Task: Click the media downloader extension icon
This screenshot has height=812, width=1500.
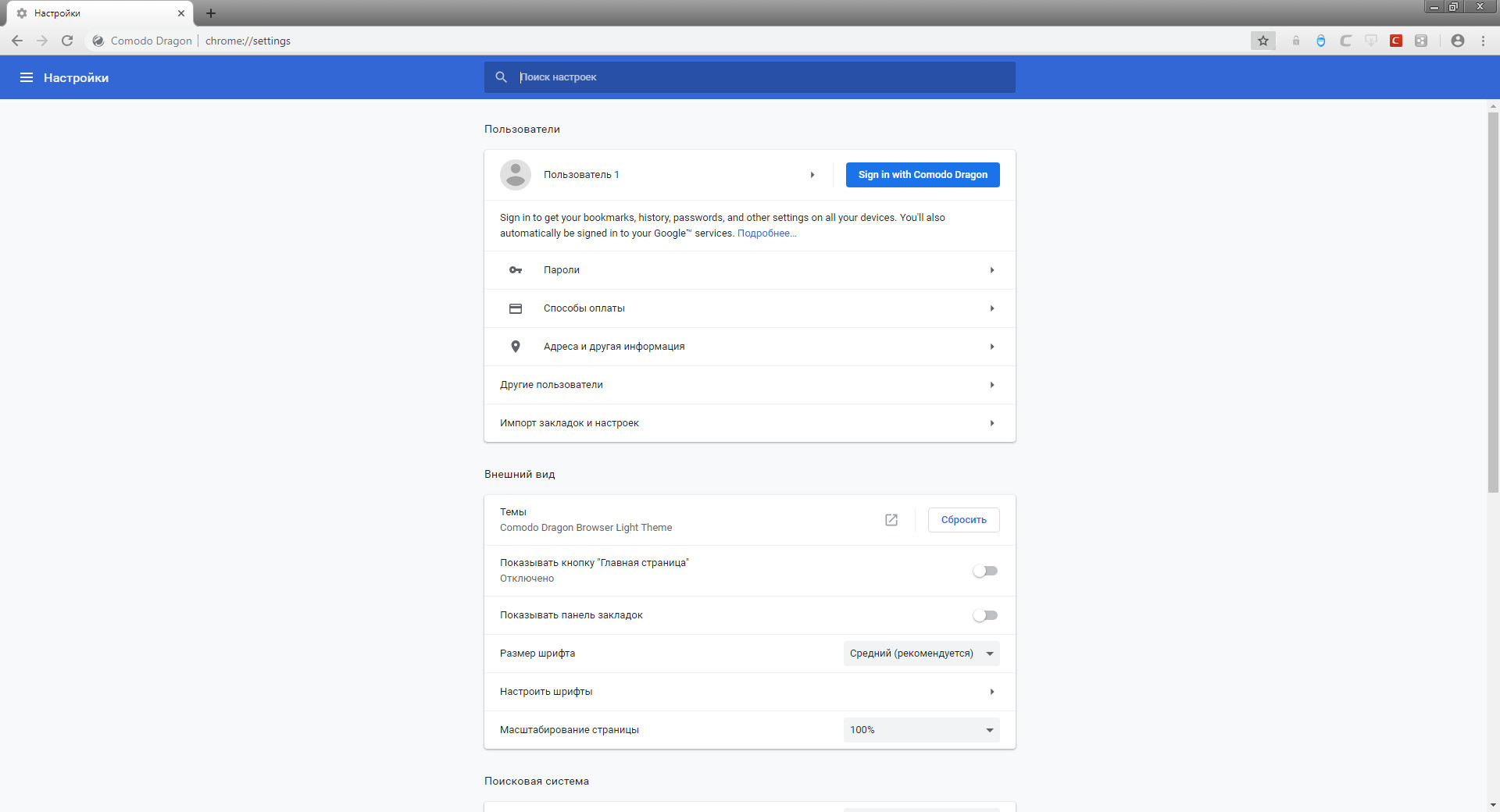Action: tap(1371, 41)
